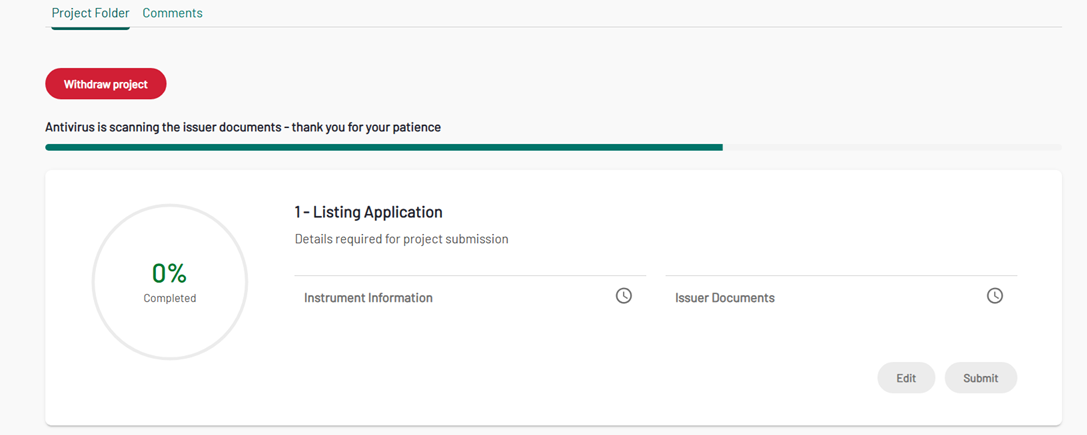Select the Issuer Documents label
This screenshot has height=435, width=1087.
click(724, 298)
